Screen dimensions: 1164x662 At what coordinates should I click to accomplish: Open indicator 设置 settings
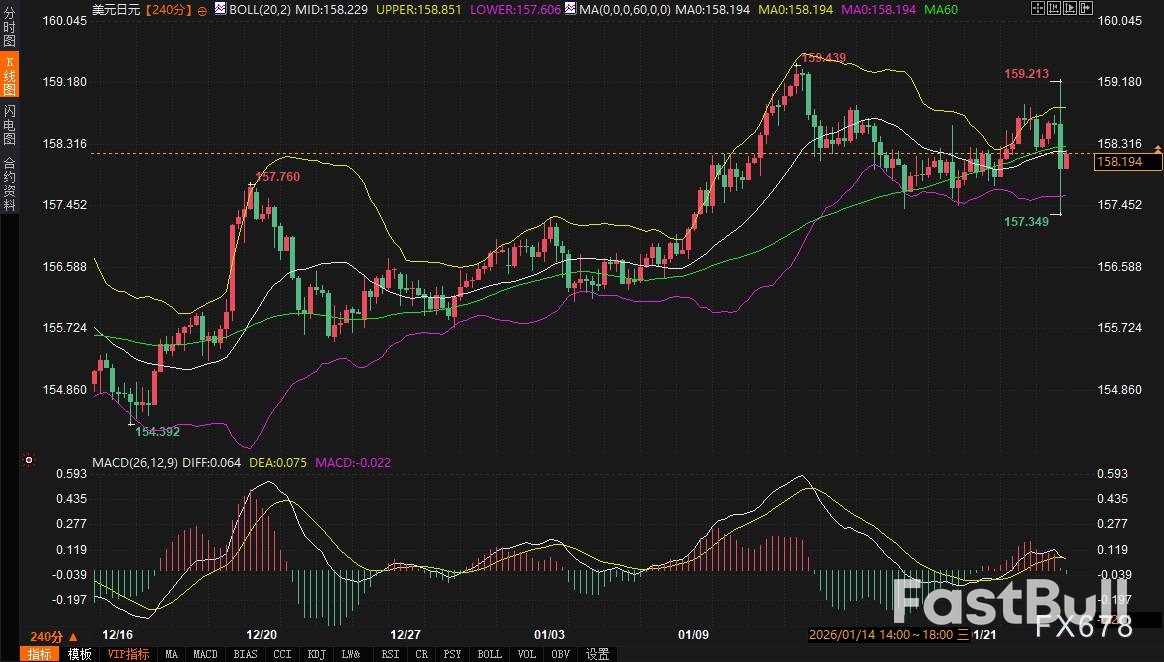(x=597, y=654)
